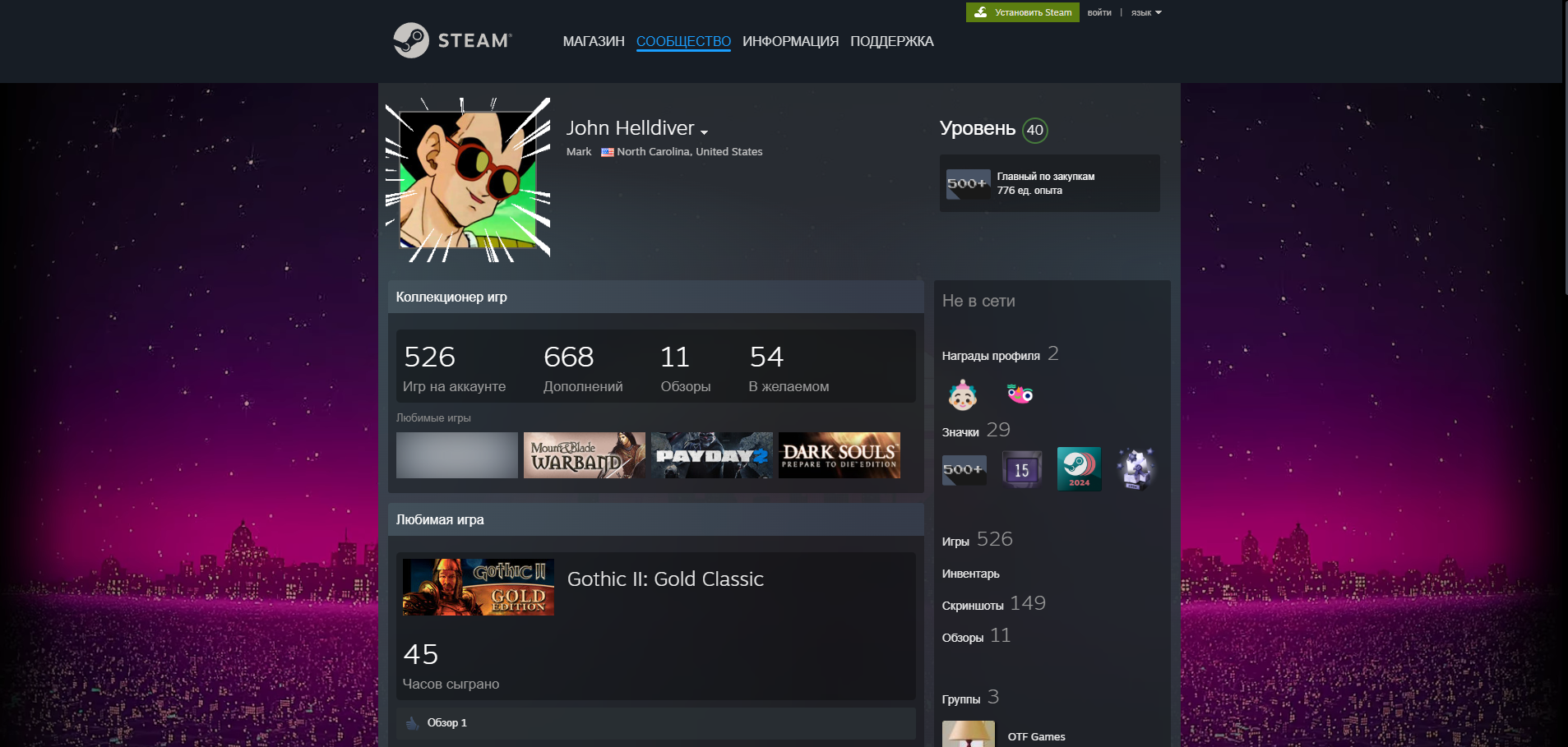Open the Dark Souls game thumbnail
The height and width of the screenshot is (747, 1568).
840,455
